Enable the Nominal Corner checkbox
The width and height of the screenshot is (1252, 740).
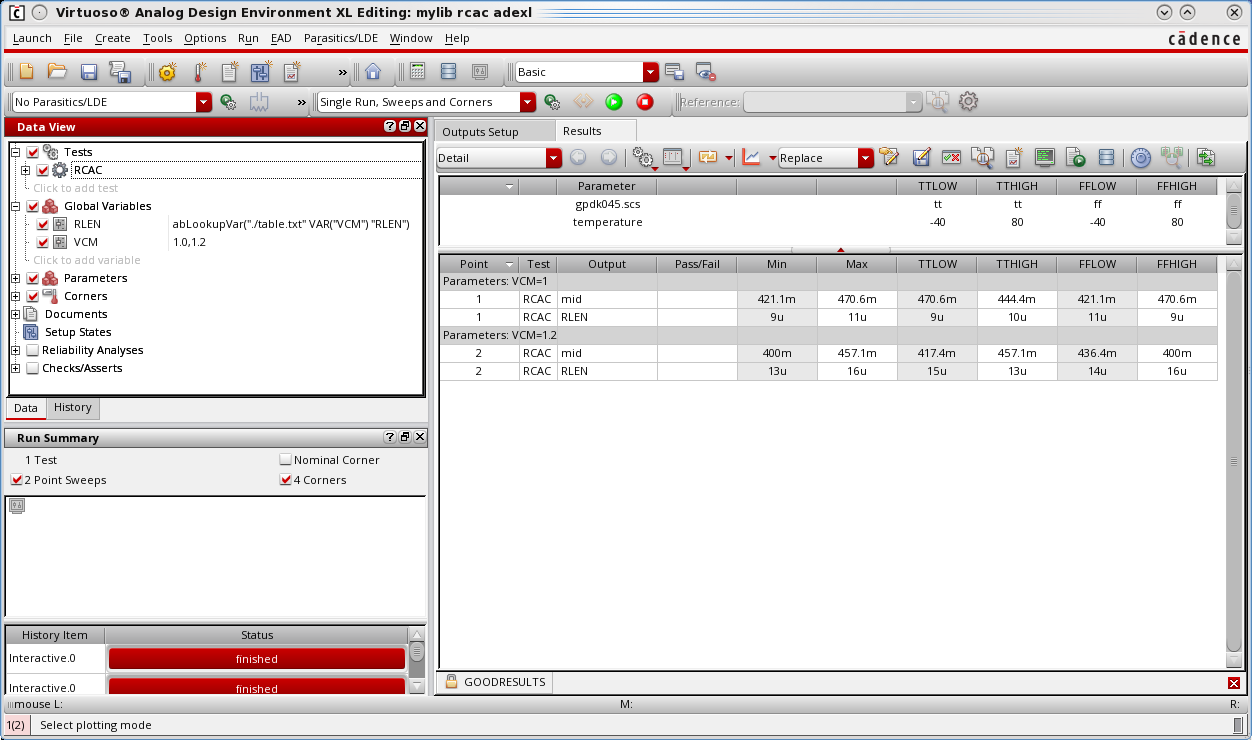tap(286, 460)
